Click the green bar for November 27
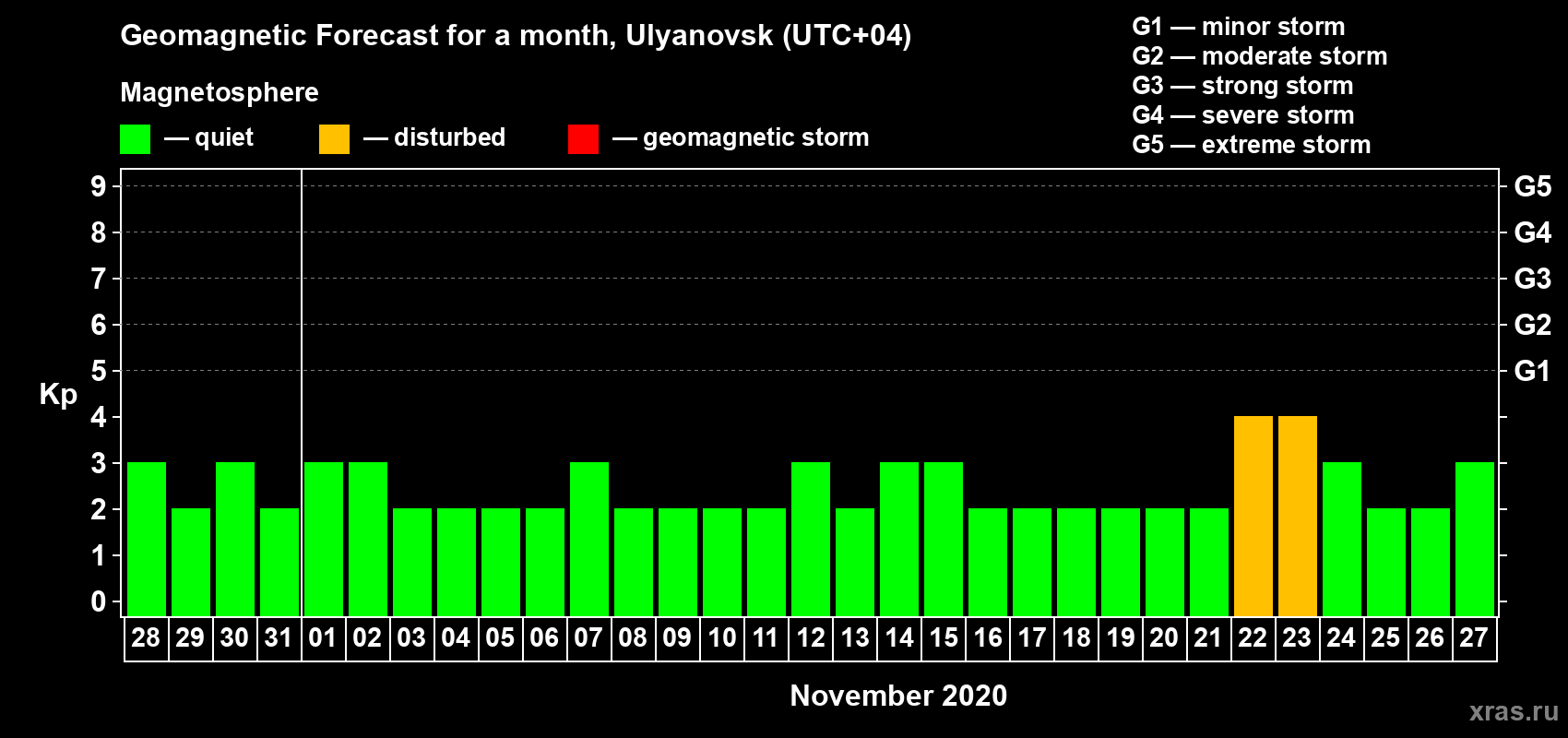Viewport: 1568px width, 738px height. click(x=1475, y=539)
